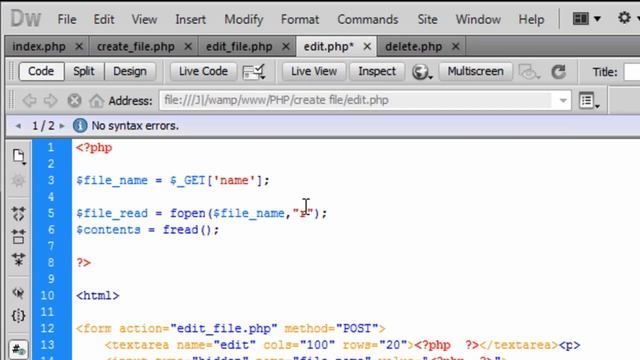The height and width of the screenshot is (360, 640).
Task: Click the Multiscreen button
Action: pyautogui.click(x=476, y=71)
